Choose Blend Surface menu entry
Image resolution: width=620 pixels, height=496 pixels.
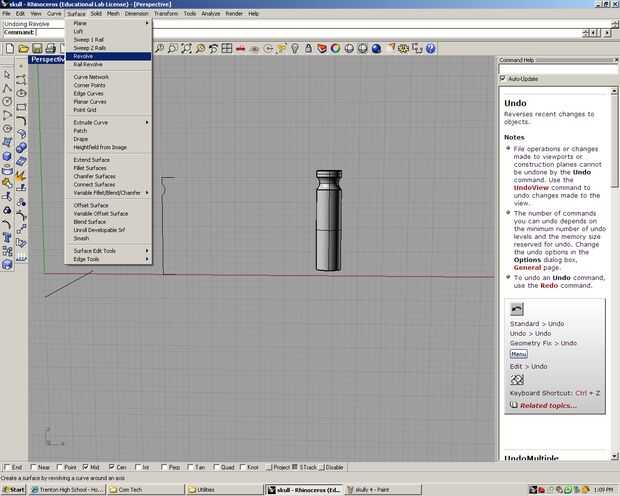(108, 222)
